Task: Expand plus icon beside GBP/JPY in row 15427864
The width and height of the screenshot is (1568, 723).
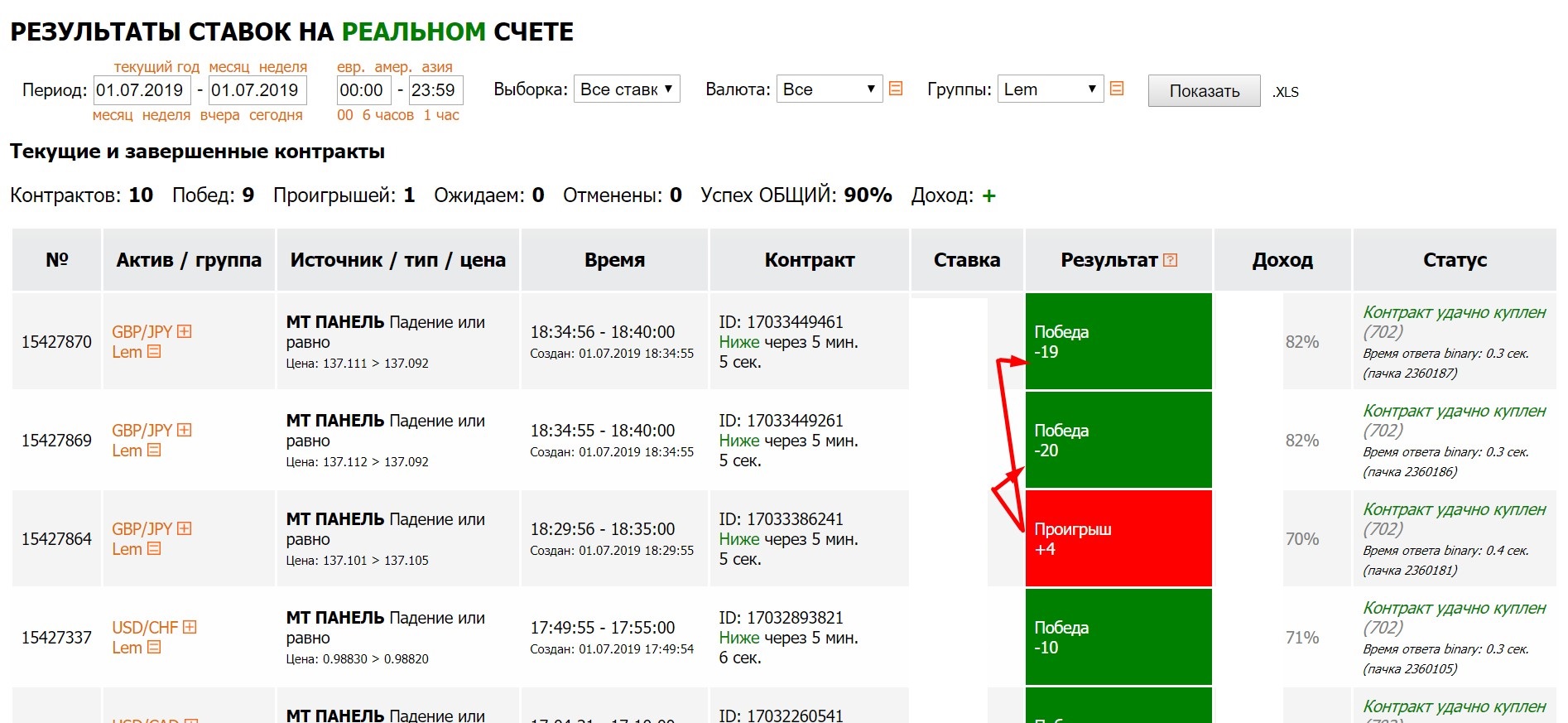Action: coord(185,528)
